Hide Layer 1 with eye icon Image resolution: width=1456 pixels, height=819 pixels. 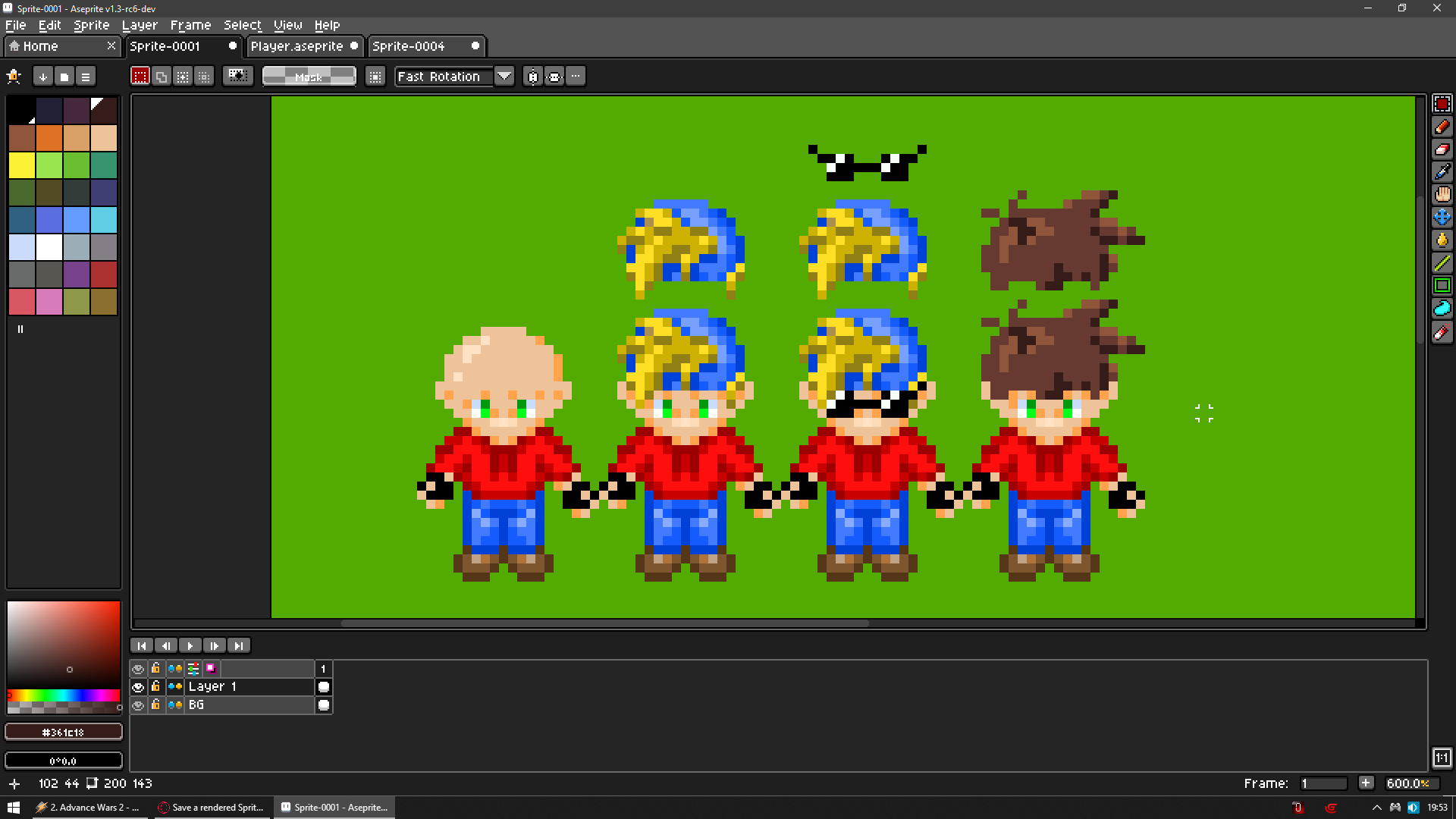pos(138,687)
